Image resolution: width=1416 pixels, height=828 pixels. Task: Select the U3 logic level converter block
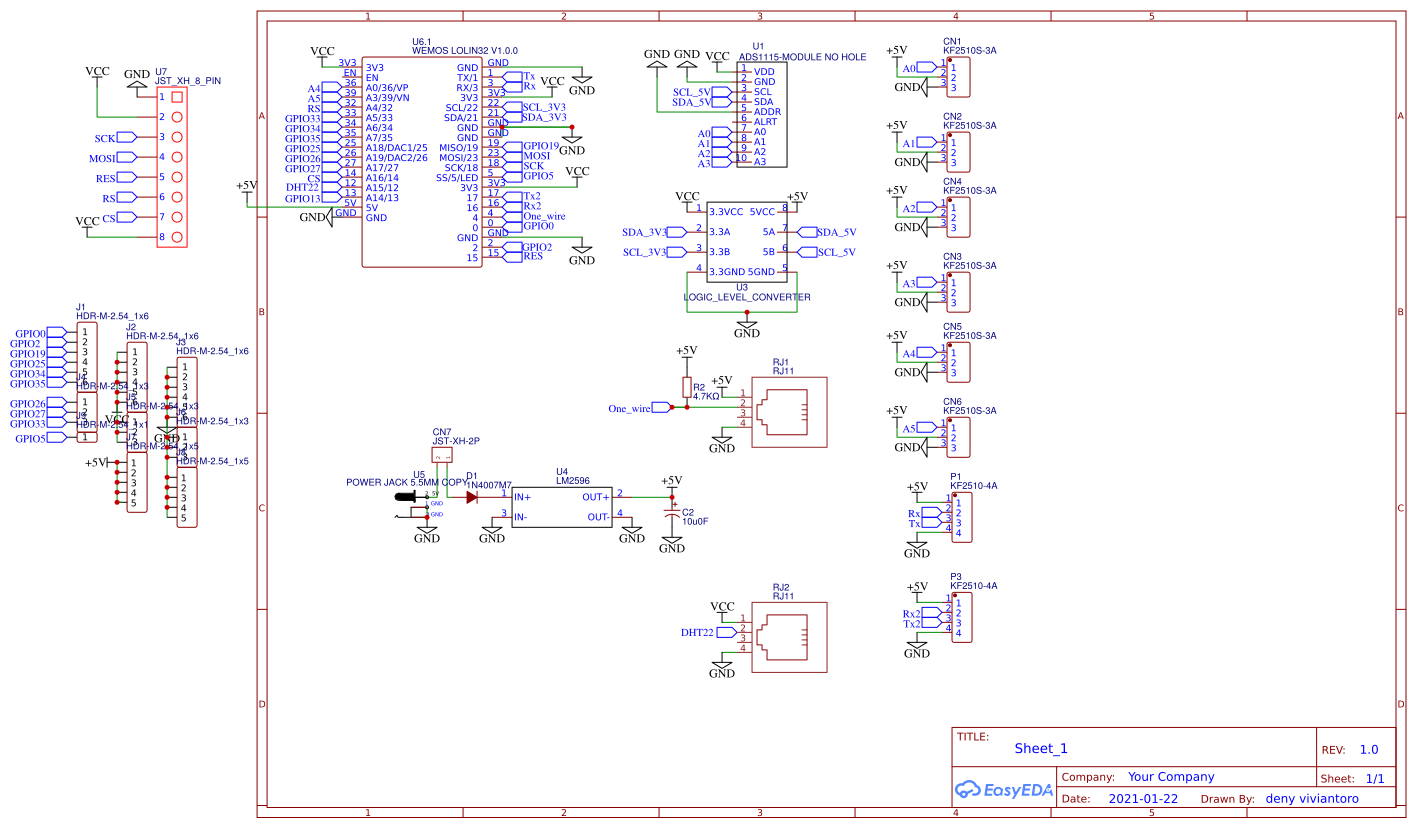pyautogui.click(x=741, y=241)
